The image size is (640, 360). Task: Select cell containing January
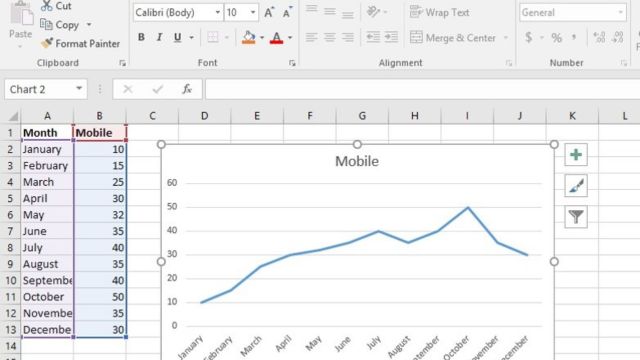(x=47, y=149)
